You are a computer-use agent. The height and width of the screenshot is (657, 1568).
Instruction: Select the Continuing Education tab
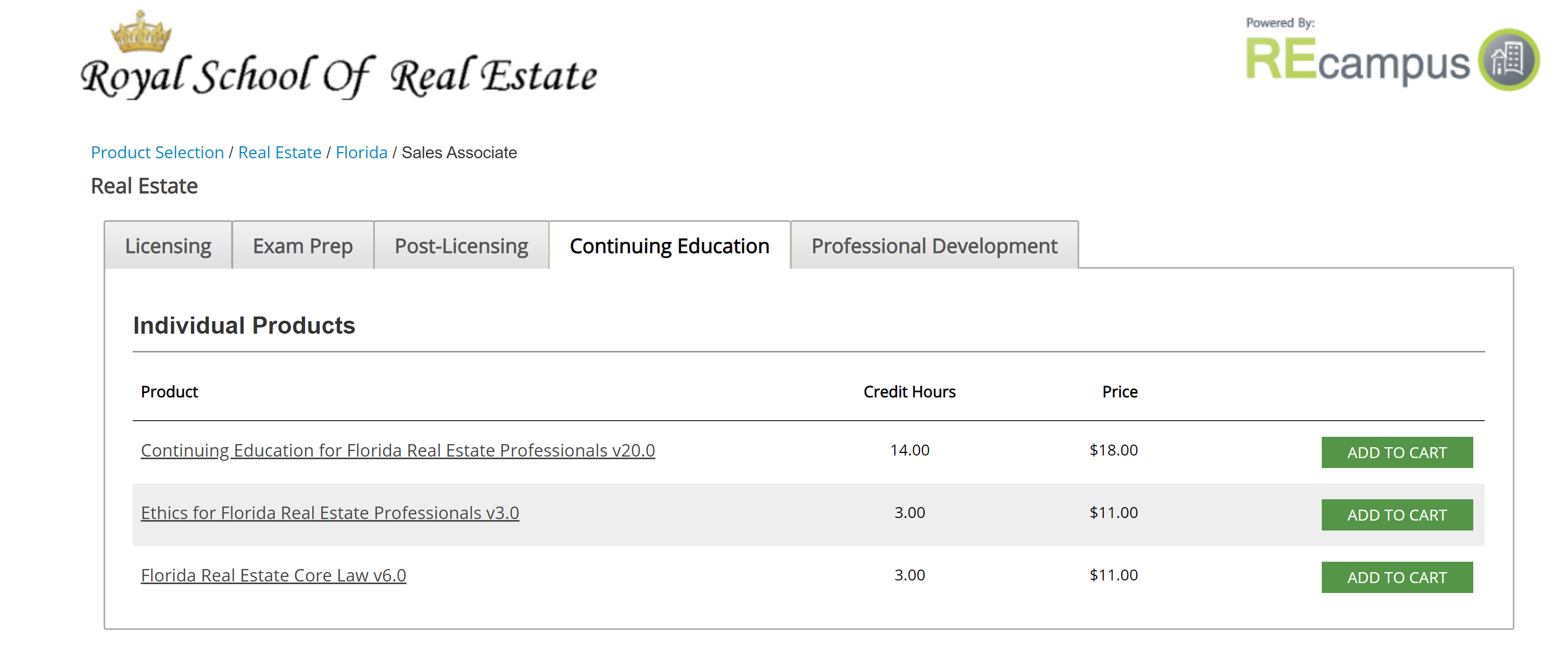click(669, 245)
